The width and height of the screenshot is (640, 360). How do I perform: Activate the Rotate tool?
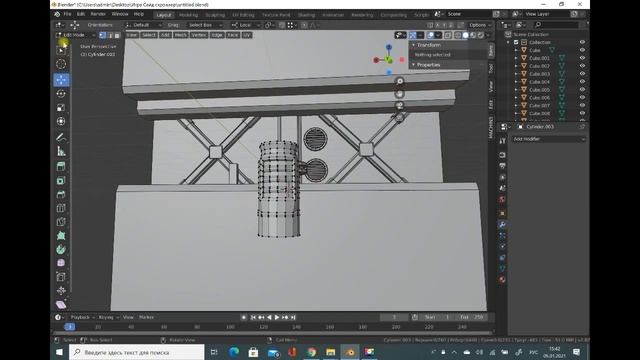(x=61, y=94)
